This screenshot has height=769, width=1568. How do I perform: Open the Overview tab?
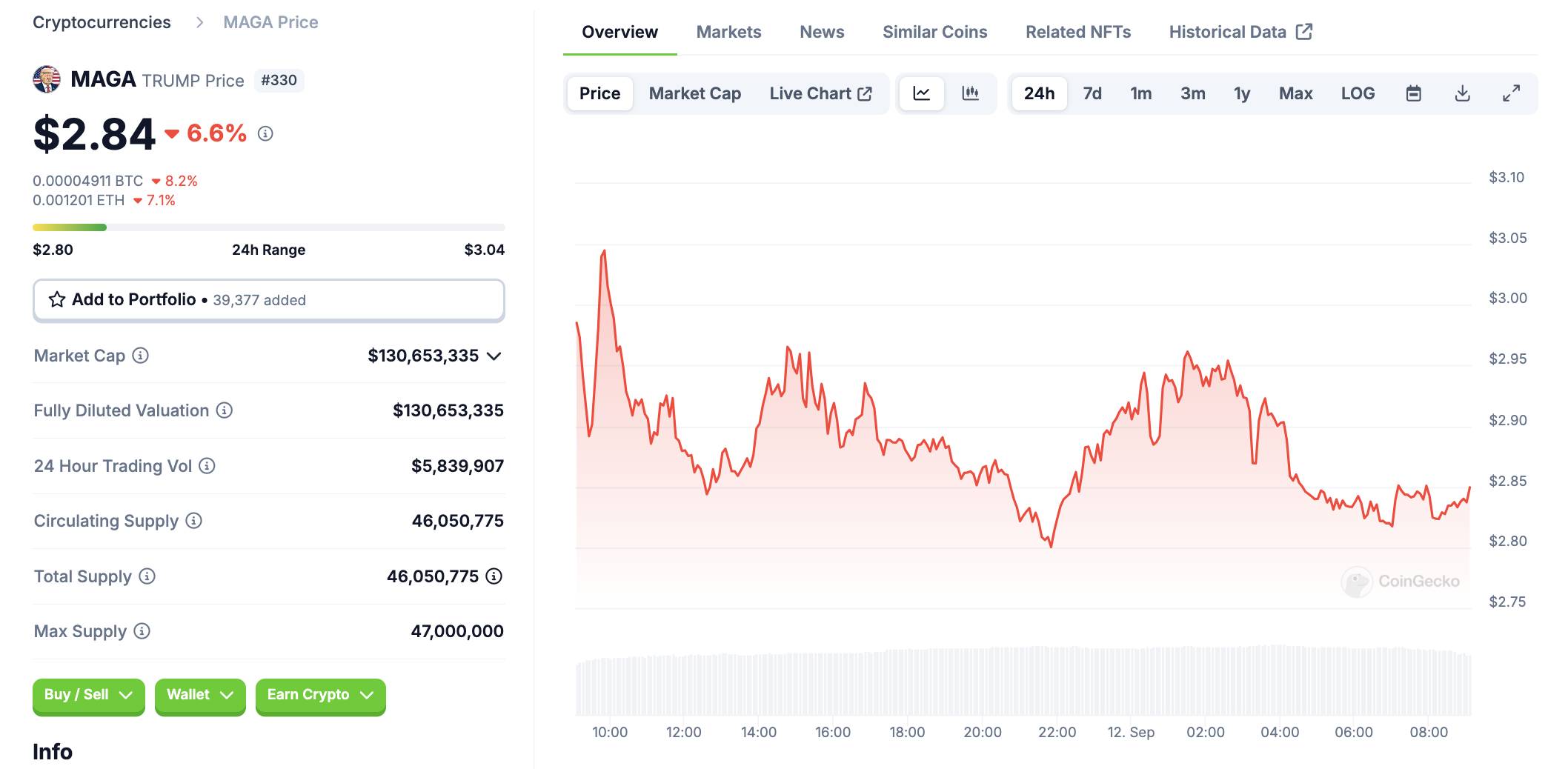click(x=620, y=32)
